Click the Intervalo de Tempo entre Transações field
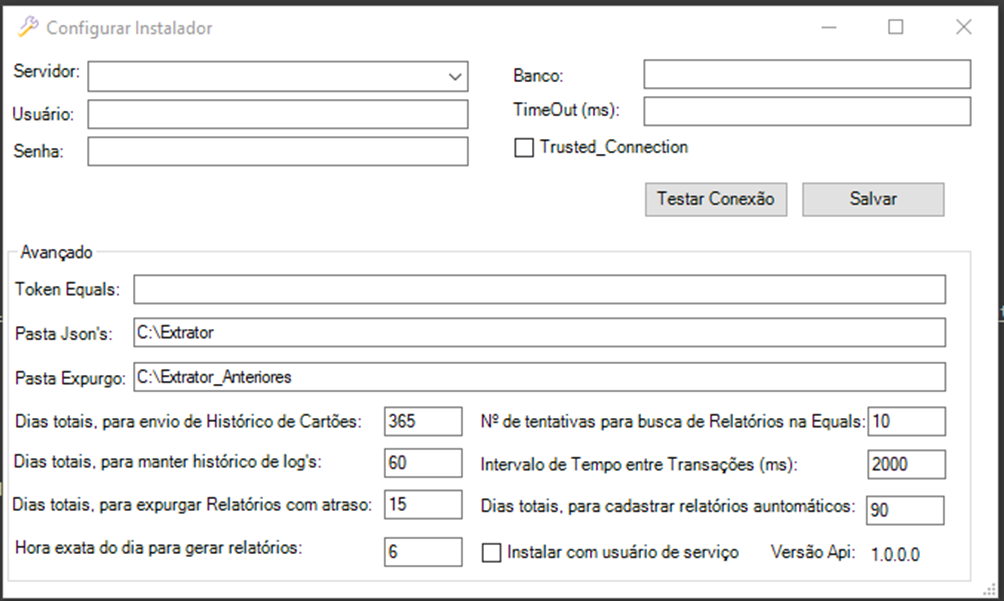Image resolution: width=1004 pixels, height=601 pixels. coord(906,464)
